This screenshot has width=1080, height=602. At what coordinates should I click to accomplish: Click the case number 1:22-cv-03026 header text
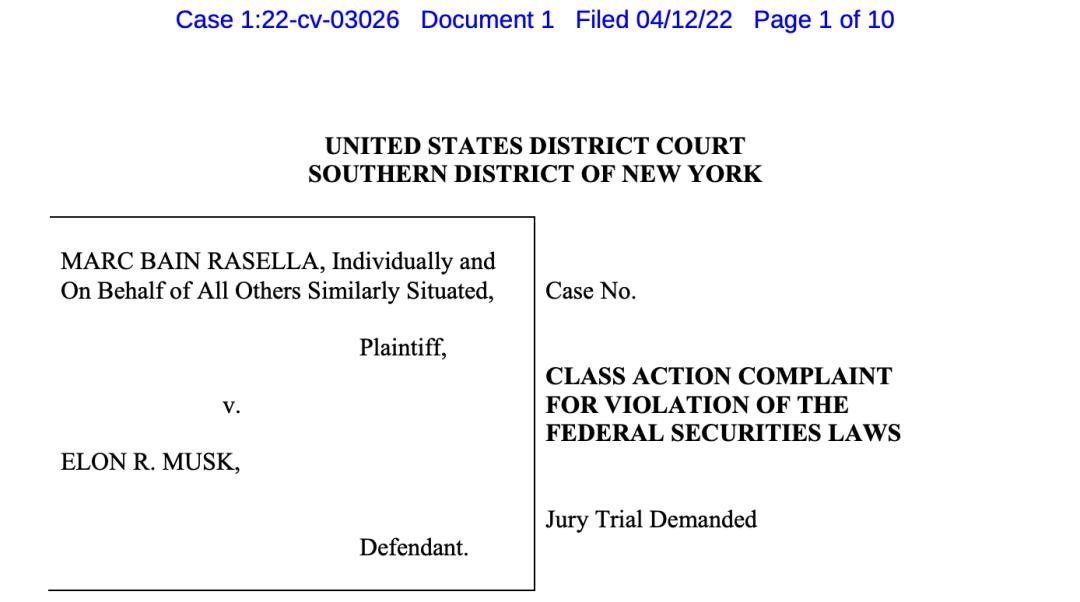coord(287,19)
